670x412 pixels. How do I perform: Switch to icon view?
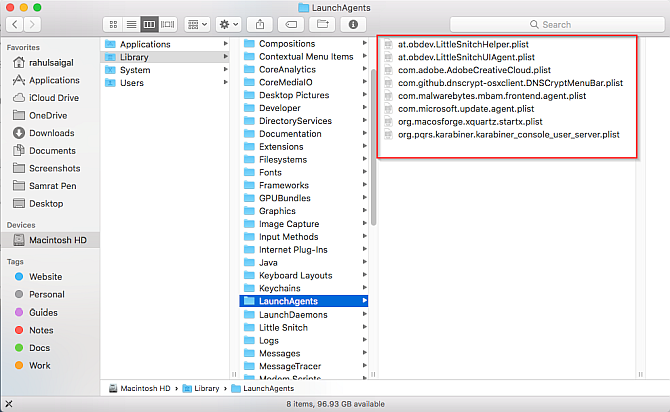113,24
